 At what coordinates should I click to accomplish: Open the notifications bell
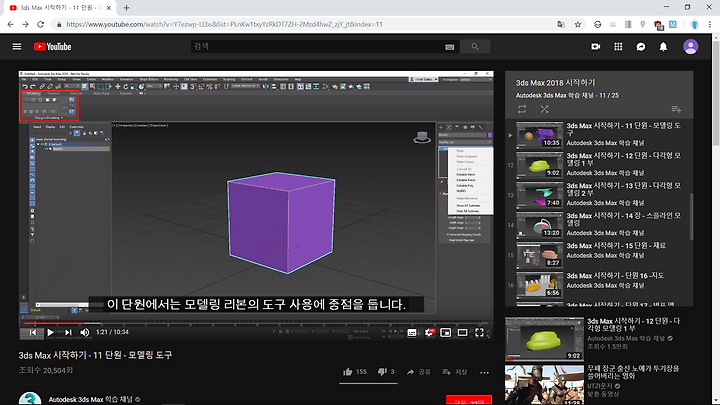663,46
